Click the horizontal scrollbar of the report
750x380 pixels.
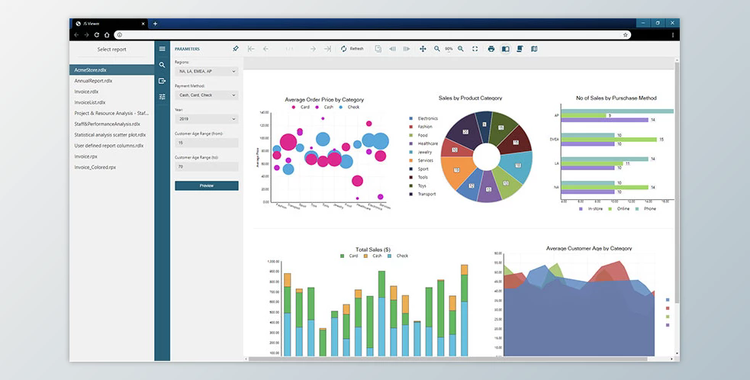448,359
